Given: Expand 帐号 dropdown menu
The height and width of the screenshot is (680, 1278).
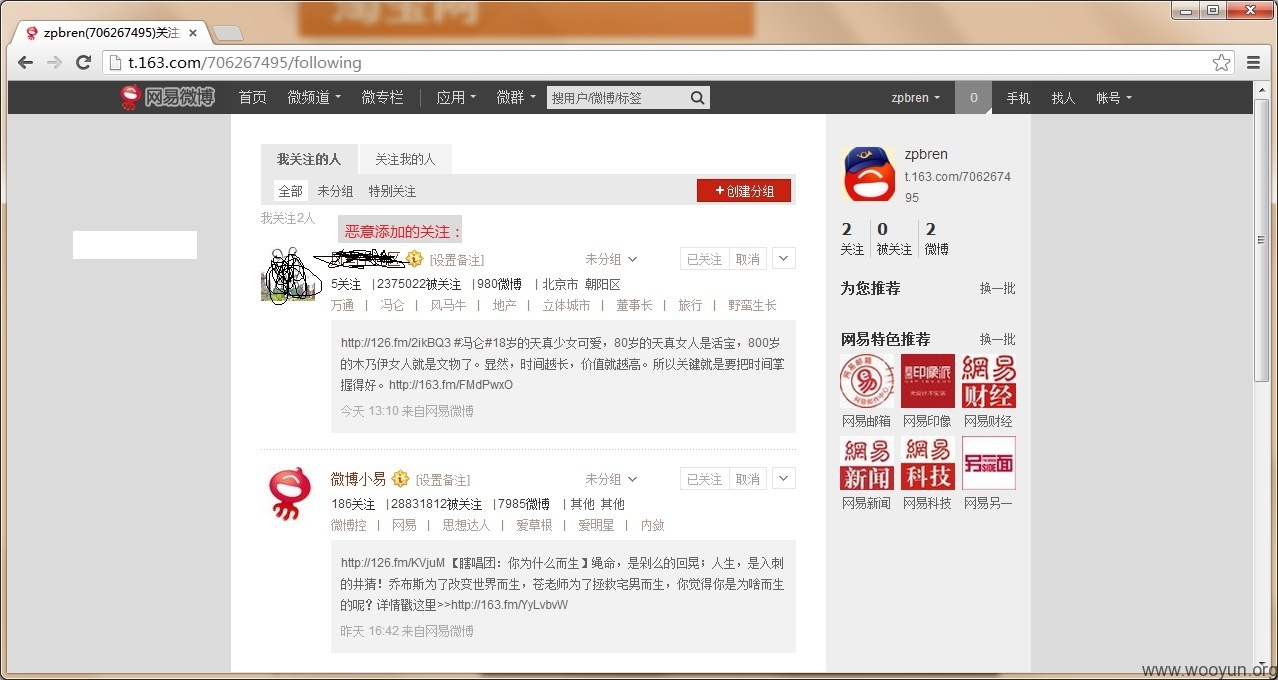Looking at the screenshot, I should point(1113,98).
